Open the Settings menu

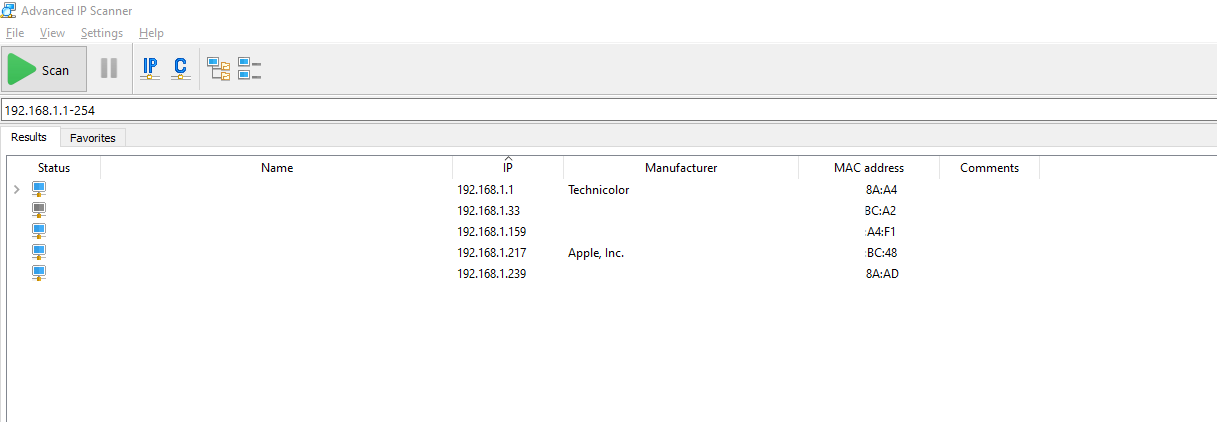[x=102, y=33]
